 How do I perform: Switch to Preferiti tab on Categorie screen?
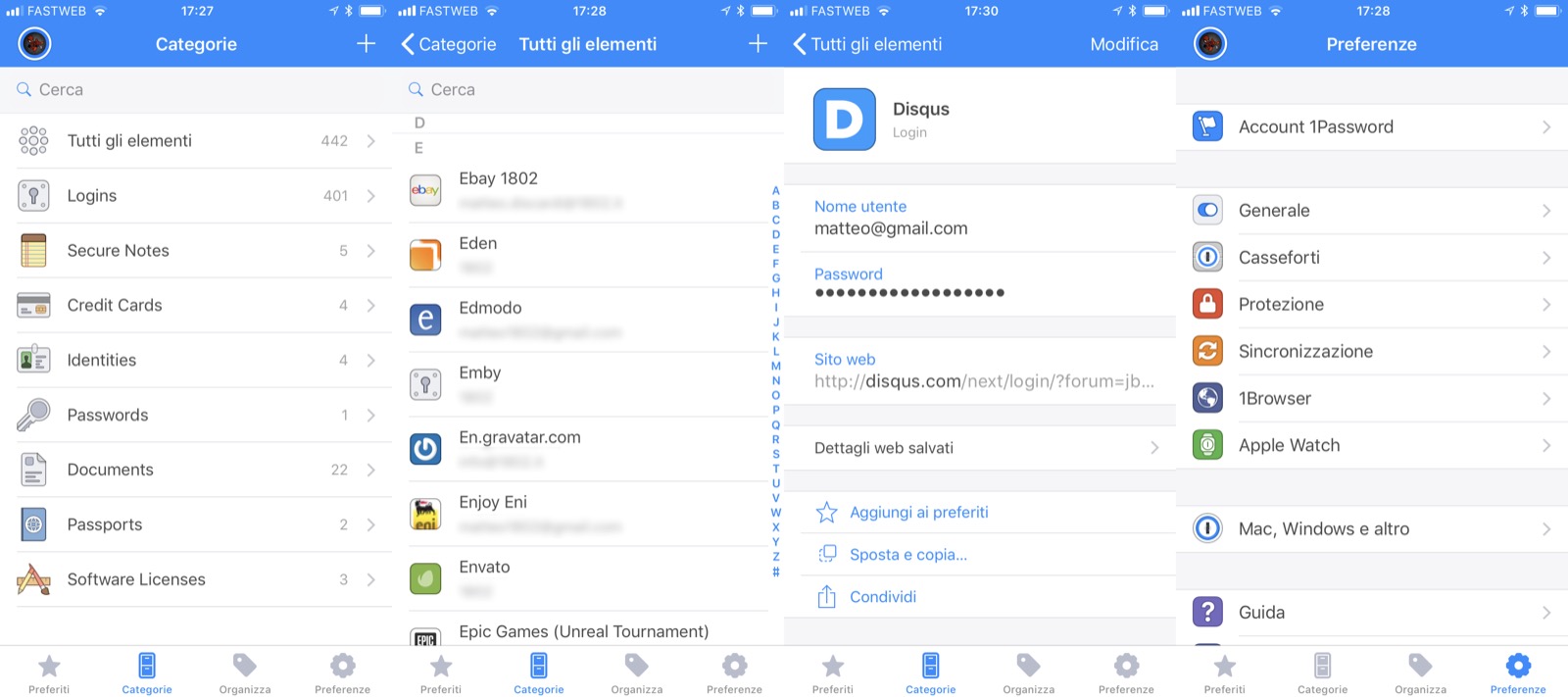[49, 673]
